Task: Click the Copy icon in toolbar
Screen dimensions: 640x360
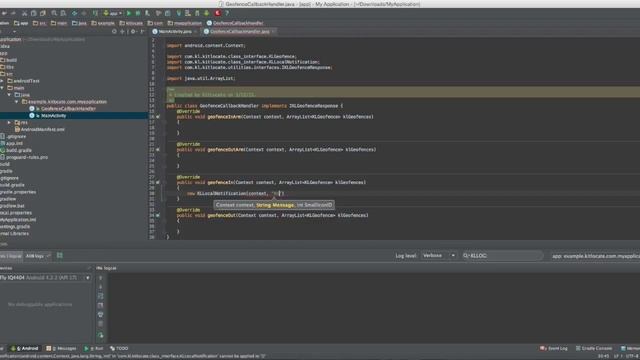Action: coord(33,13)
